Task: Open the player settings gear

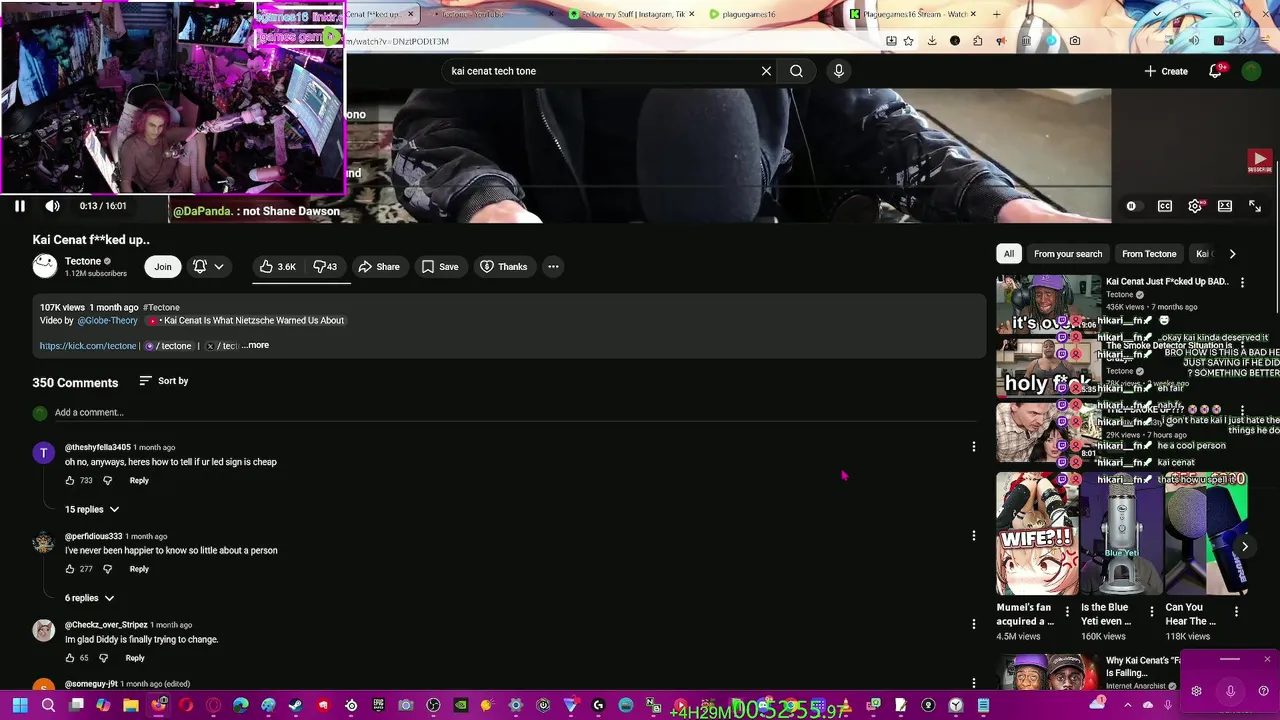Action: pos(1195,206)
